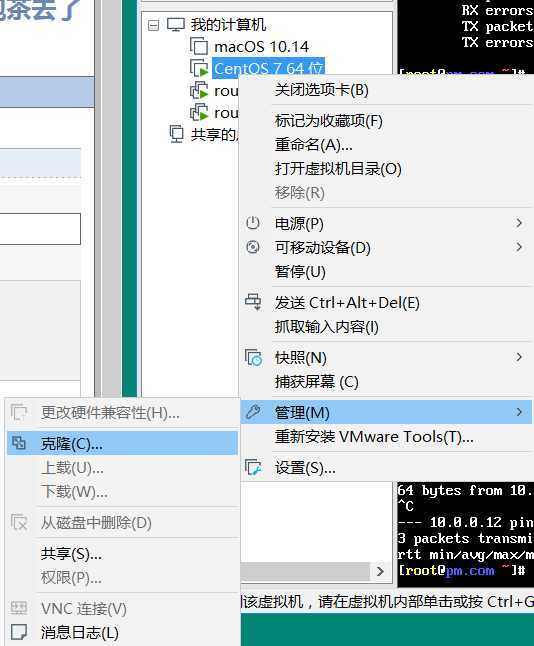Choose 共享(S)... in the submenu
The image size is (534, 646).
tap(71, 554)
